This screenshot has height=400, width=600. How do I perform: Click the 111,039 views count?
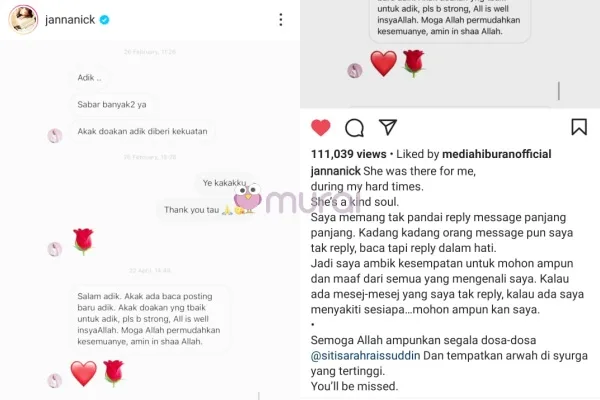(349, 154)
